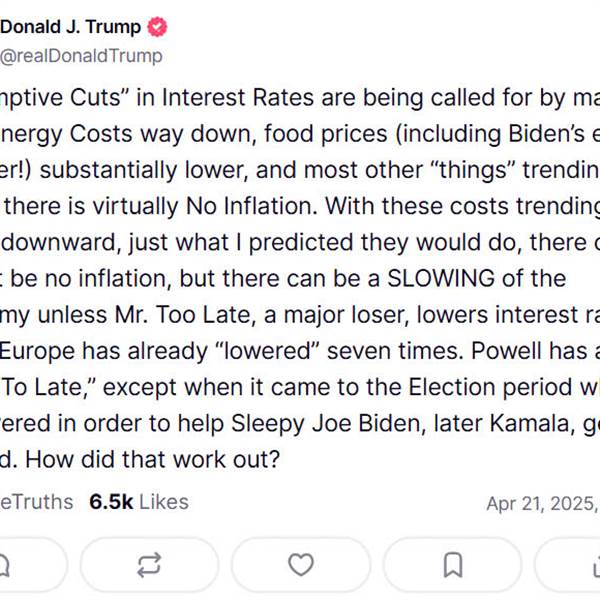
Task: Open the Donald J. Trump profile name
Action: tap(71, 27)
